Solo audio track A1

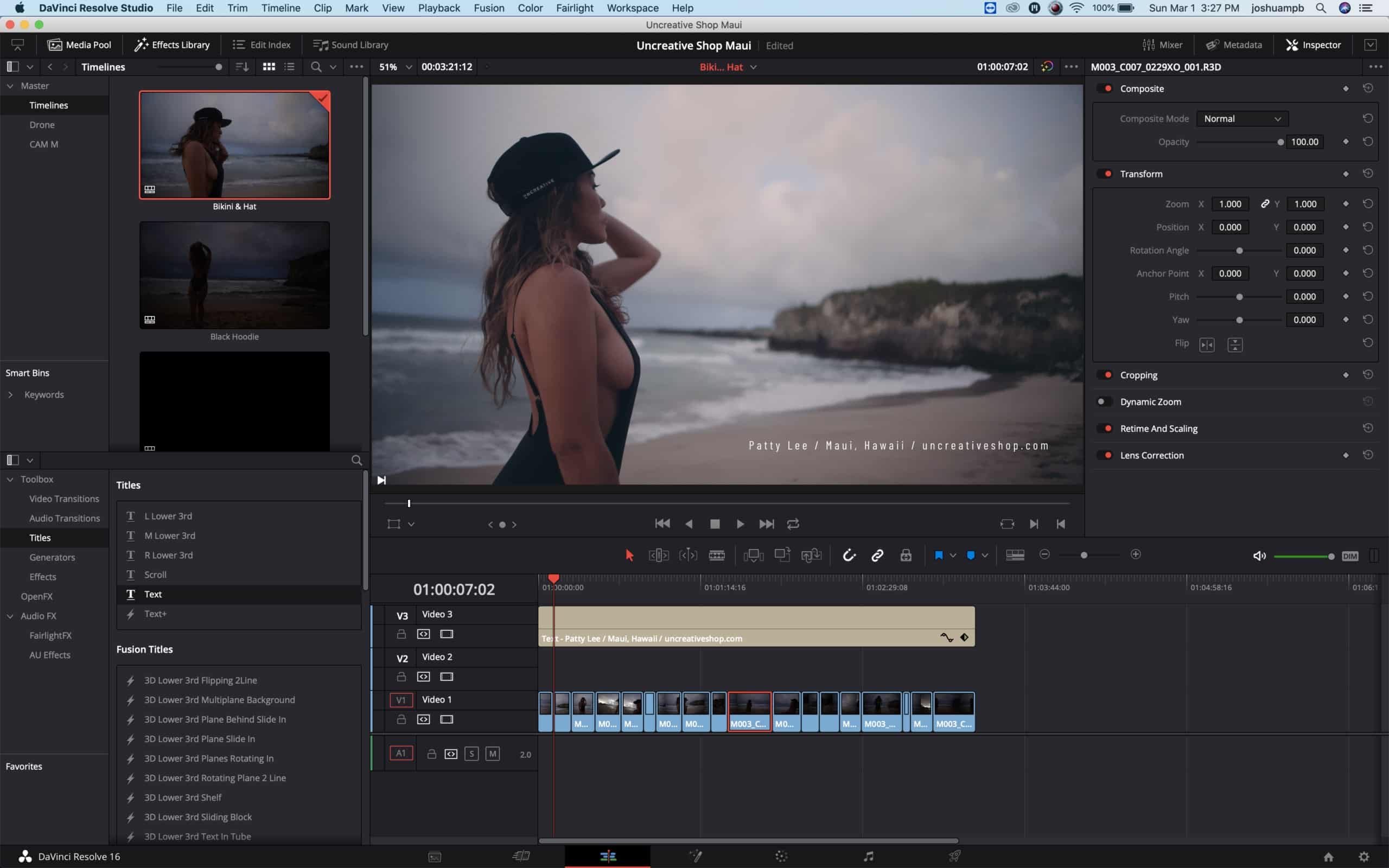[471, 754]
